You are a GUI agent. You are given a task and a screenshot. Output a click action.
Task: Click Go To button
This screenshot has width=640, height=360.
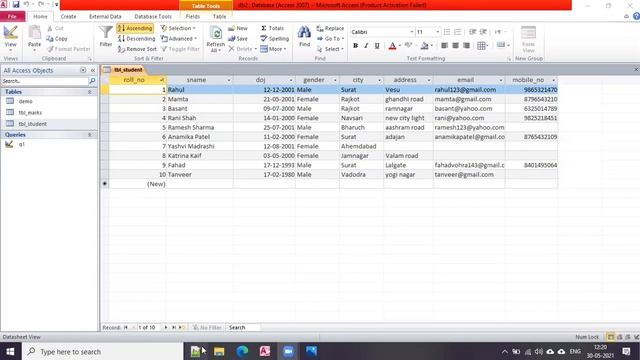coord(330,38)
